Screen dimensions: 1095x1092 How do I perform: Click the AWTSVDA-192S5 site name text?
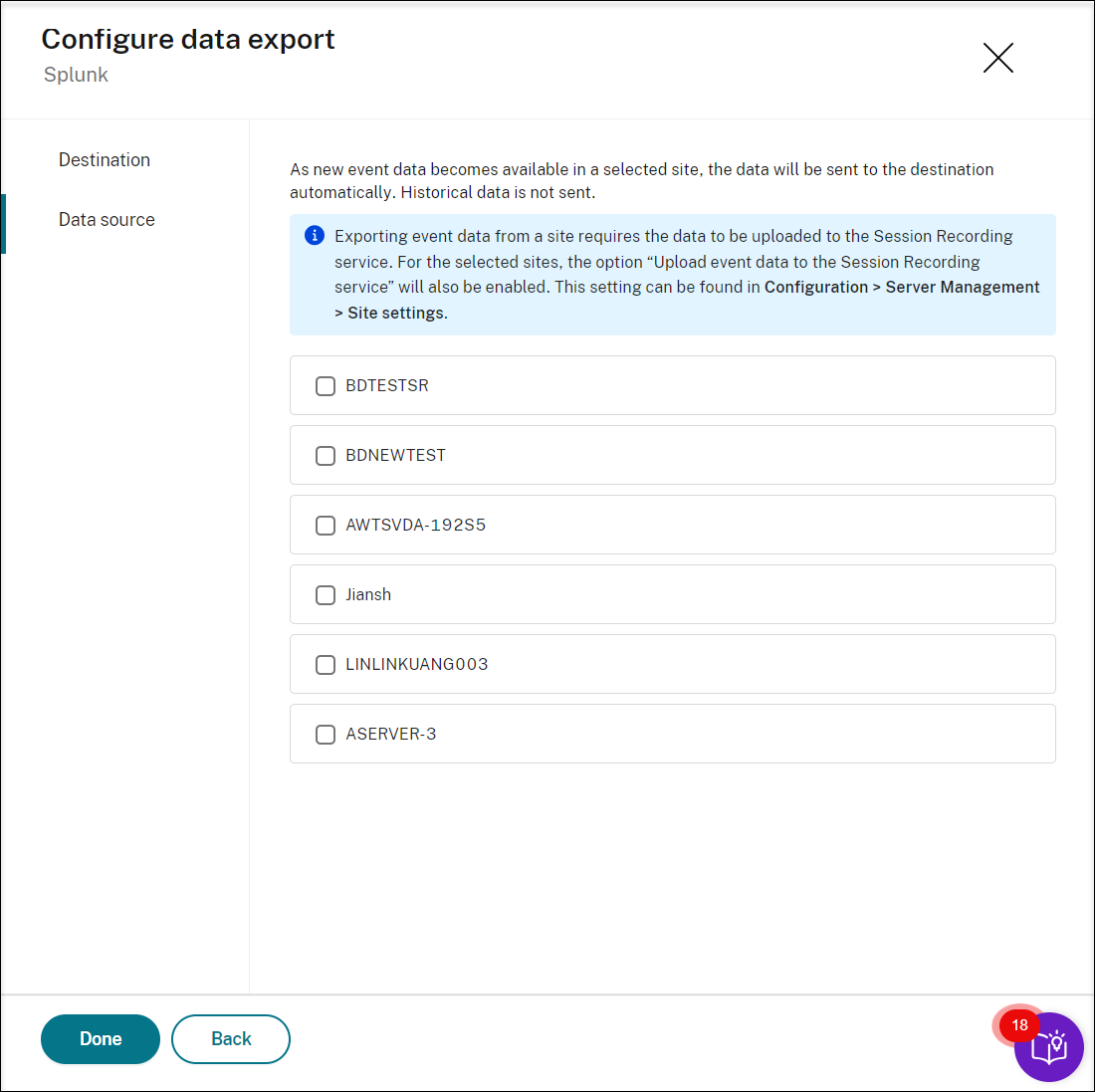[416, 526]
